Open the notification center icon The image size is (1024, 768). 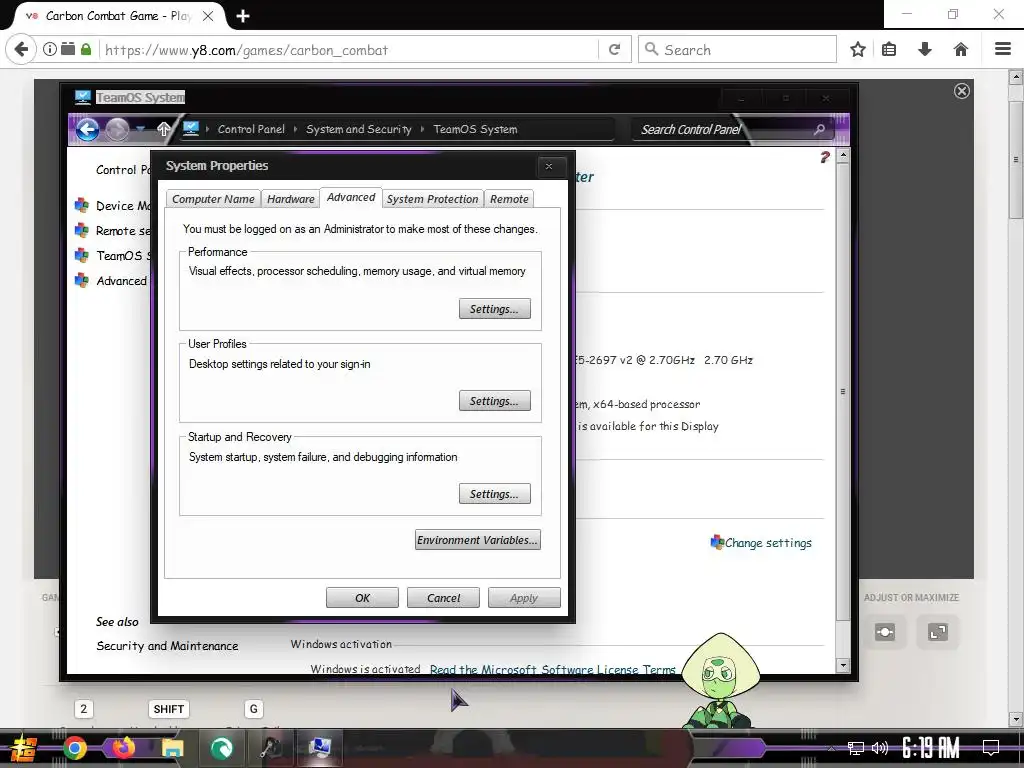click(991, 748)
